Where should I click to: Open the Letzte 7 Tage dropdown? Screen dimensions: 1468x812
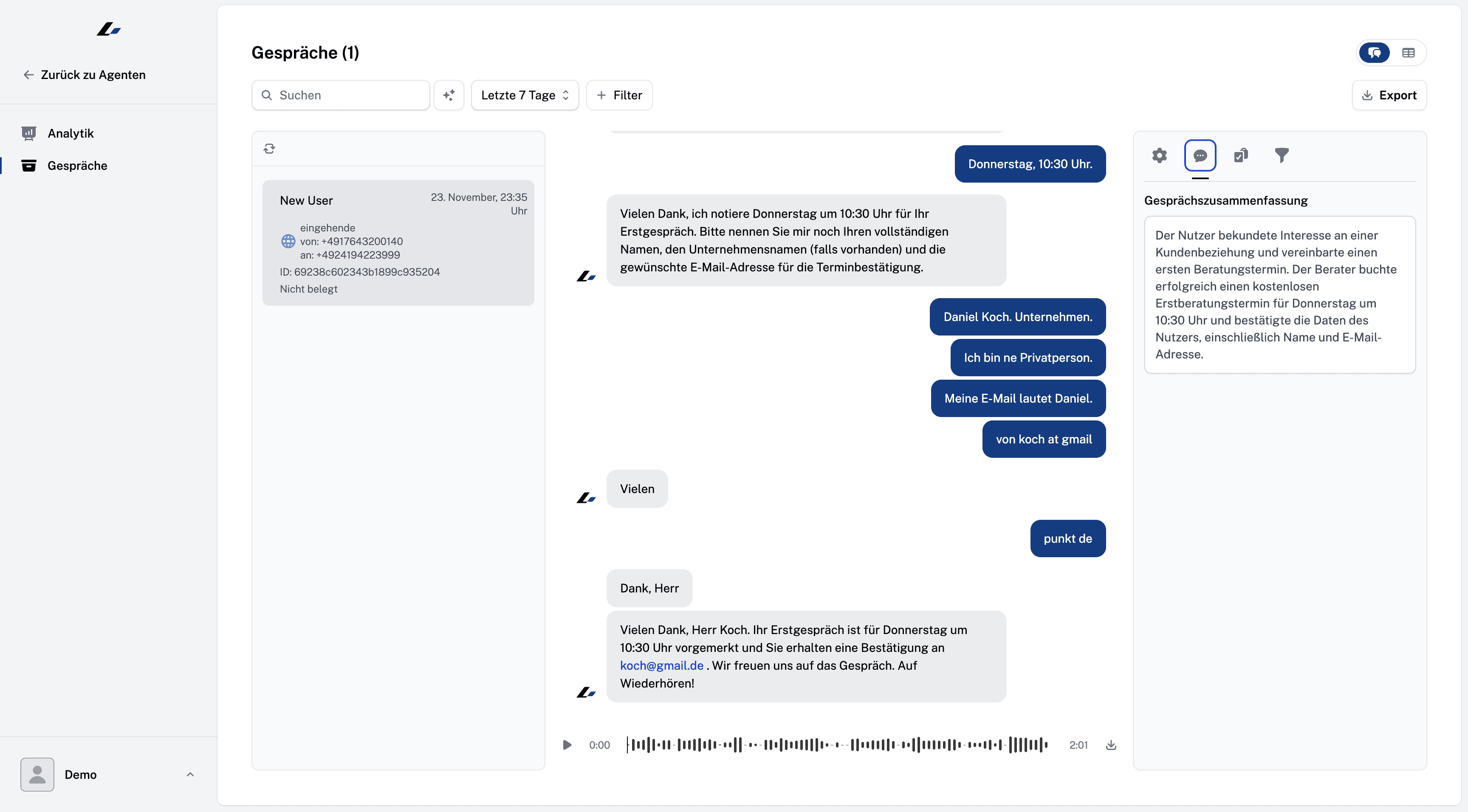pos(524,95)
